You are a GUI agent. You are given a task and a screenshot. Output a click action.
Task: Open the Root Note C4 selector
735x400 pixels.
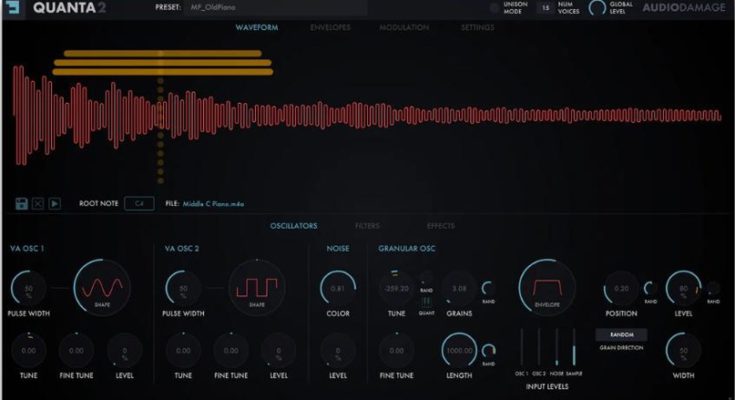(138, 203)
